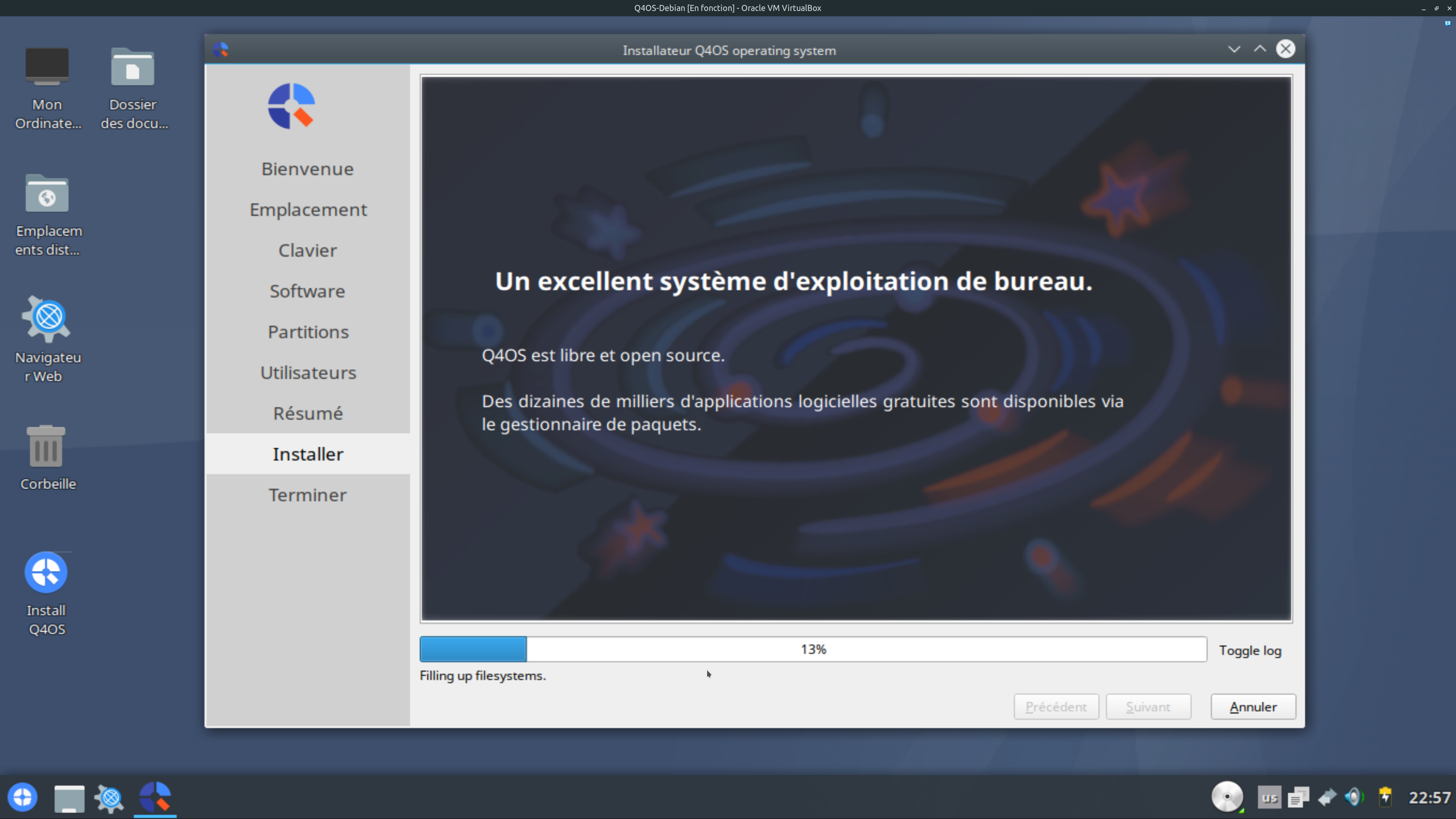
Task: Click the installer slideshow image
Action: (856, 348)
